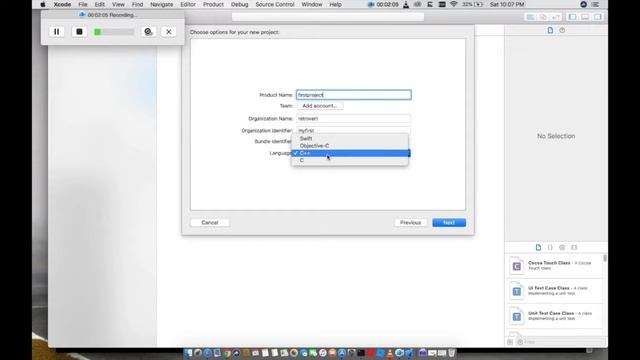Pause the screen recording

[57, 32]
